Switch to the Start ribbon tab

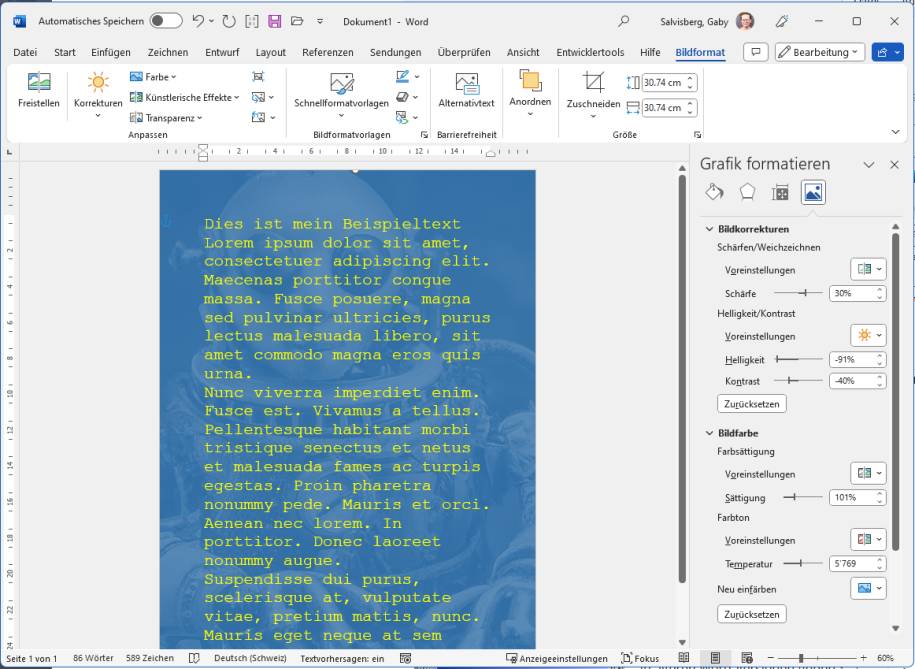point(63,52)
